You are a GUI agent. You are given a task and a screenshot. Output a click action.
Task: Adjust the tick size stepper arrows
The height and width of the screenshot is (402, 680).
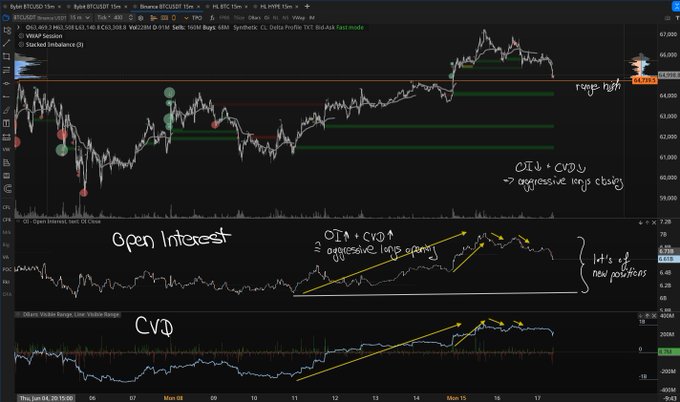(131, 18)
